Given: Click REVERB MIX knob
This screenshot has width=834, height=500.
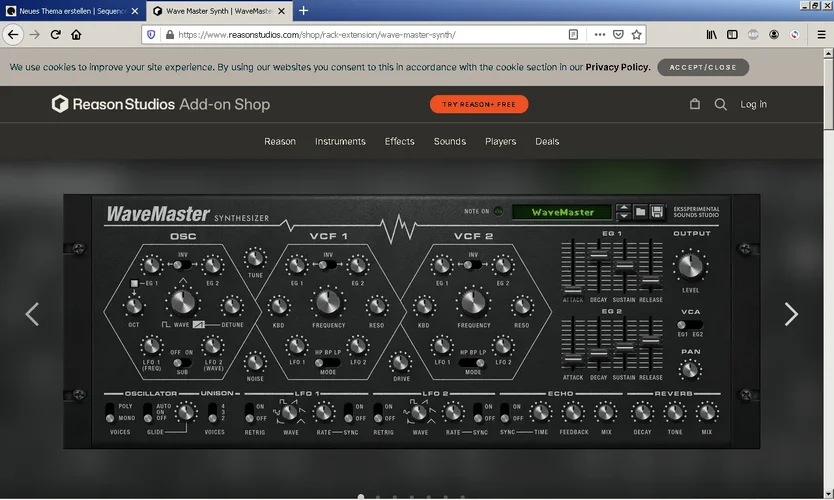Looking at the screenshot, I should [x=707, y=412].
